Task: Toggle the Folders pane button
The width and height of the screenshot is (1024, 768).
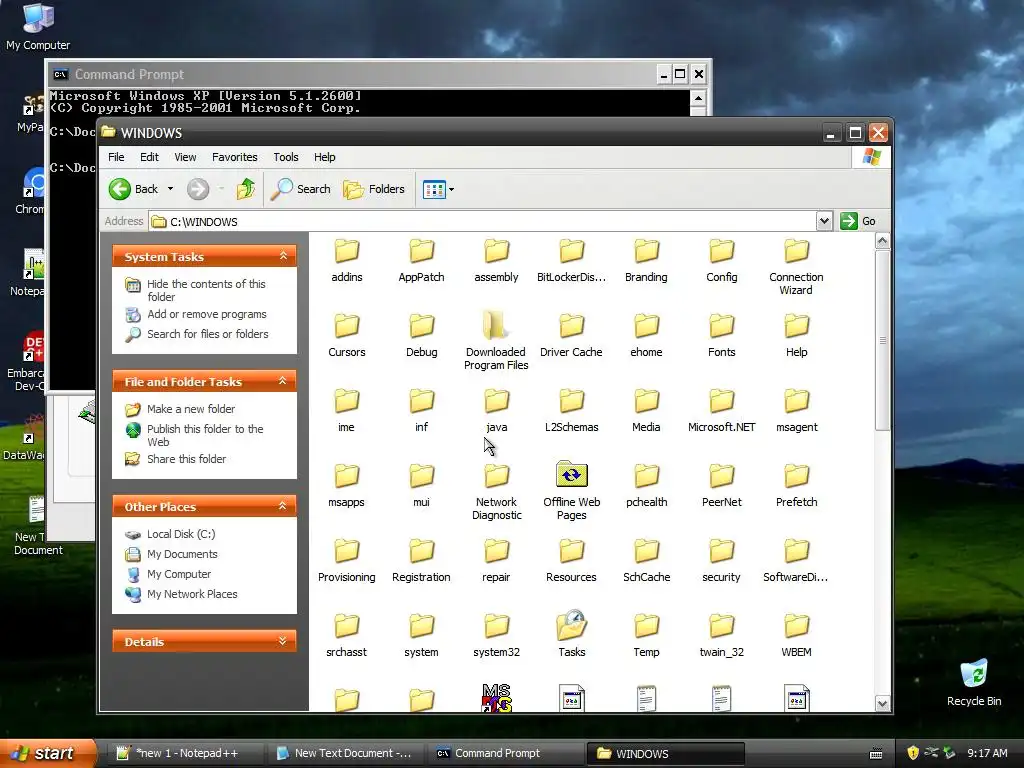Action: click(x=374, y=189)
